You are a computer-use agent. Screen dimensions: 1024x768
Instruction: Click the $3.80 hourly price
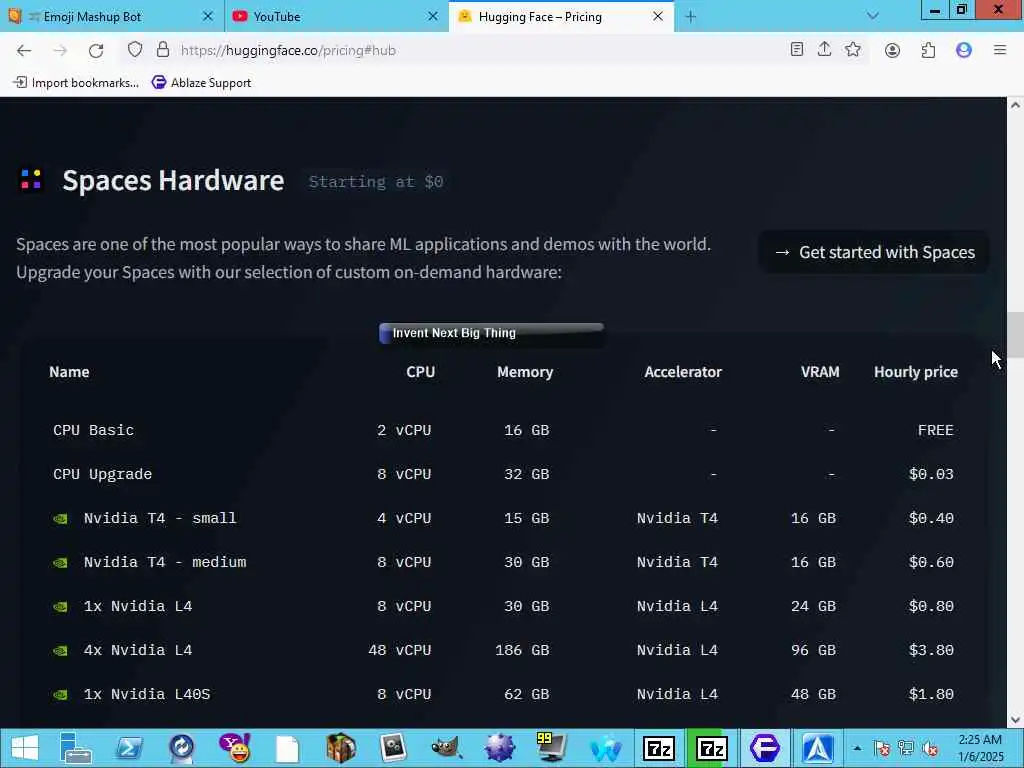pos(931,650)
